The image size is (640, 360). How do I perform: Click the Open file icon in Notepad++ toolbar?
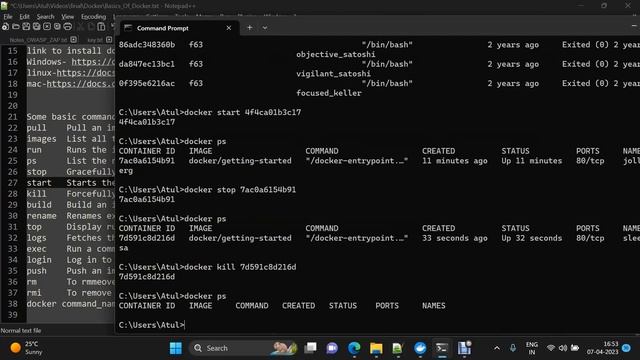[16, 27]
